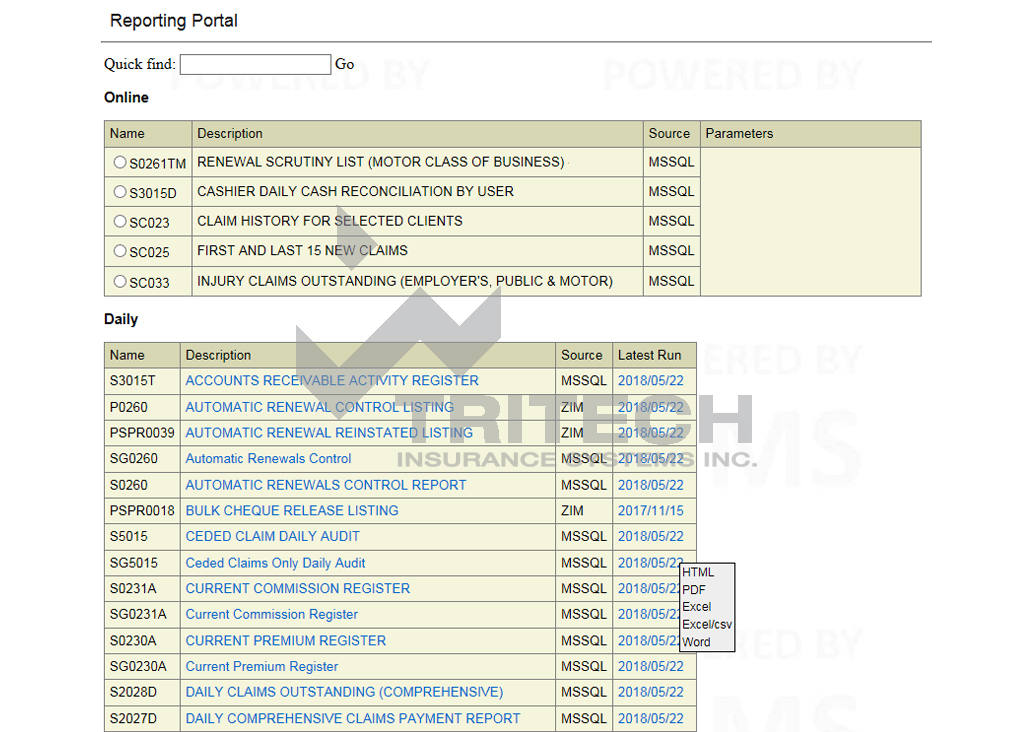The image size is (1030, 732).
Task: Click latest run date for S2027D row
Action: click(650, 718)
